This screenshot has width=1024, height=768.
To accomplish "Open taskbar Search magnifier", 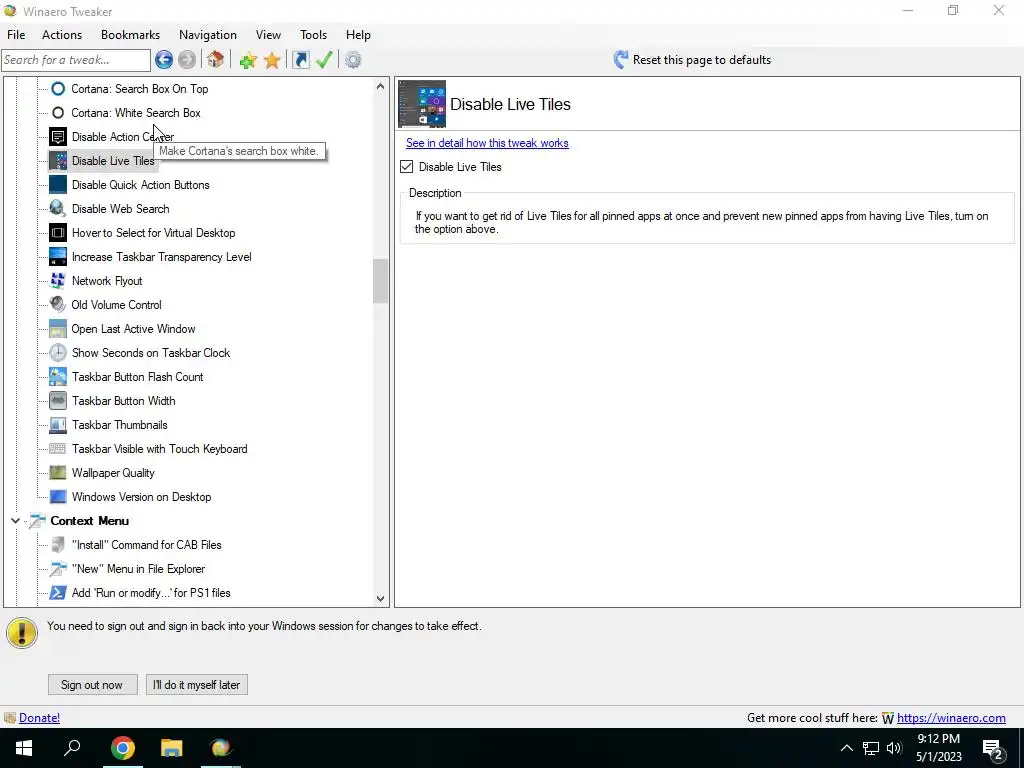I will (x=72, y=748).
